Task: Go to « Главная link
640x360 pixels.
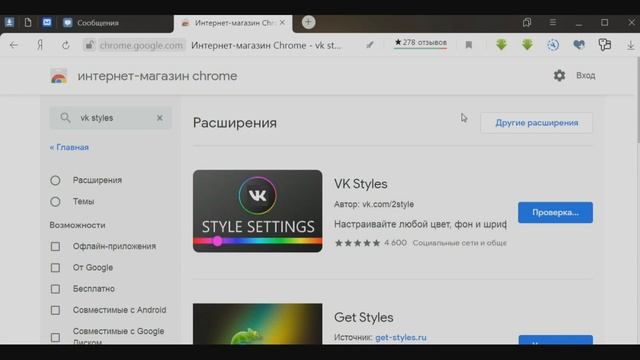Action: (x=69, y=147)
